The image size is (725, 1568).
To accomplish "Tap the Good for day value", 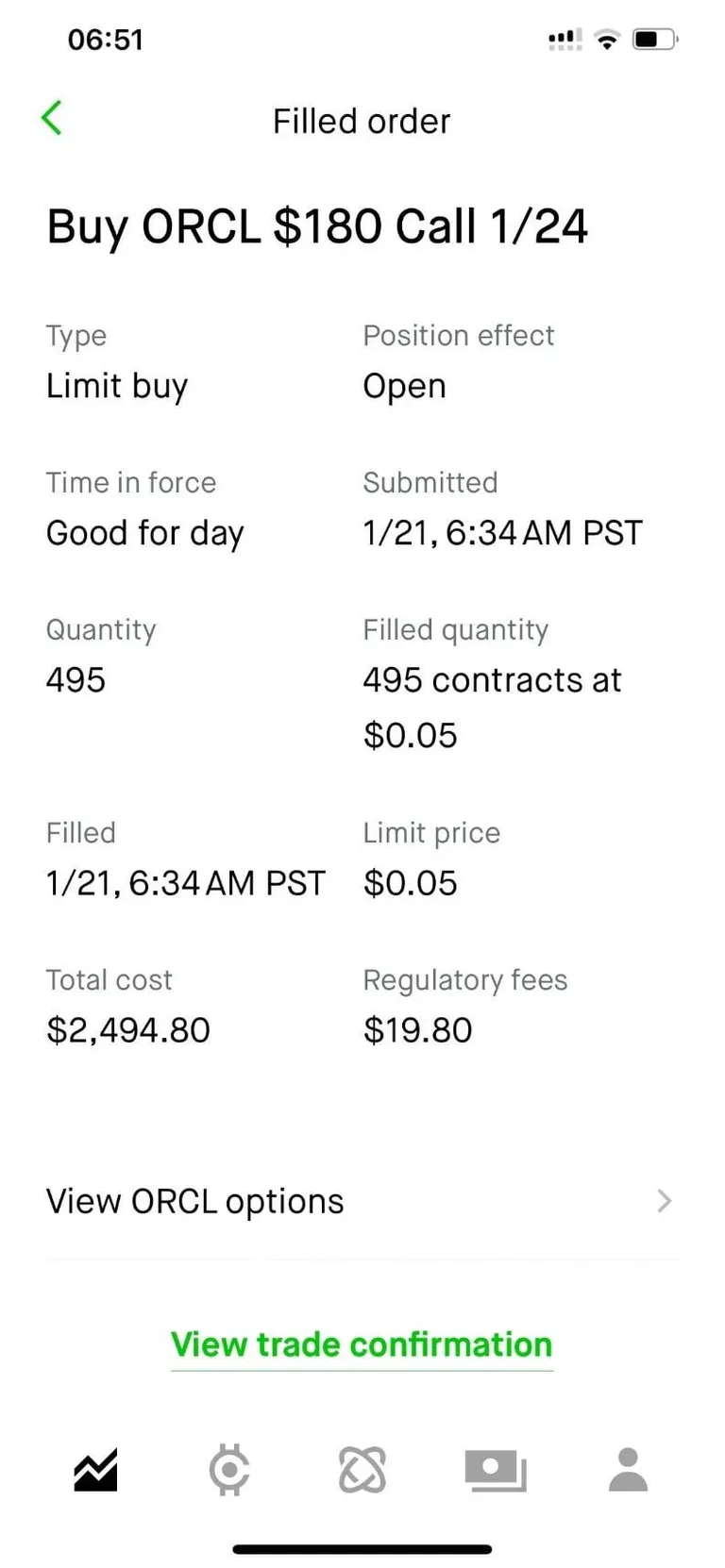I will [145, 533].
